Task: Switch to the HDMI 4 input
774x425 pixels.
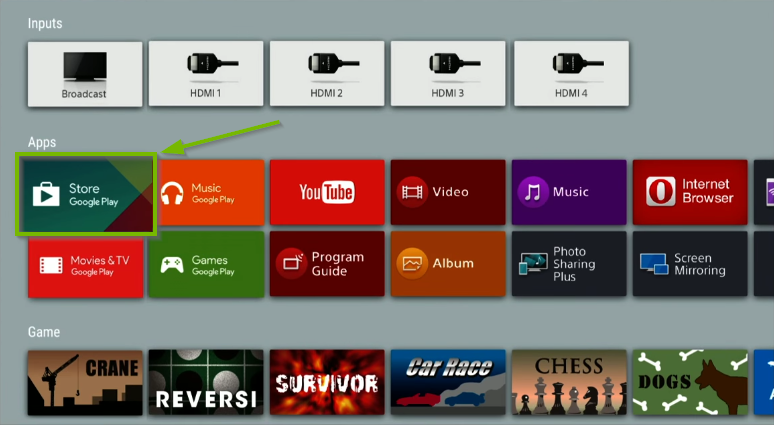Action: pyautogui.click(x=571, y=74)
